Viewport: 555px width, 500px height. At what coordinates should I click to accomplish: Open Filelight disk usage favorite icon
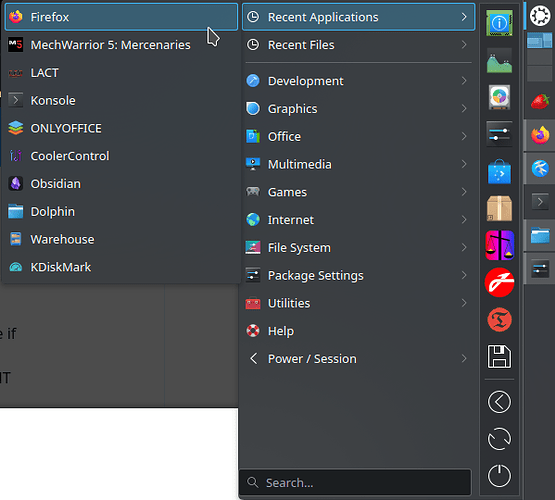499,97
